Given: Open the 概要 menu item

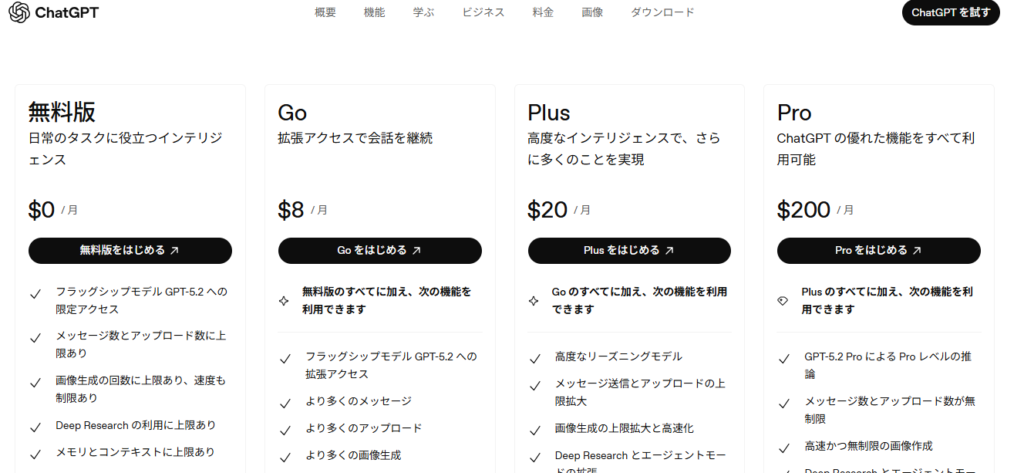Looking at the screenshot, I should pyautogui.click(x=325, y=13).
